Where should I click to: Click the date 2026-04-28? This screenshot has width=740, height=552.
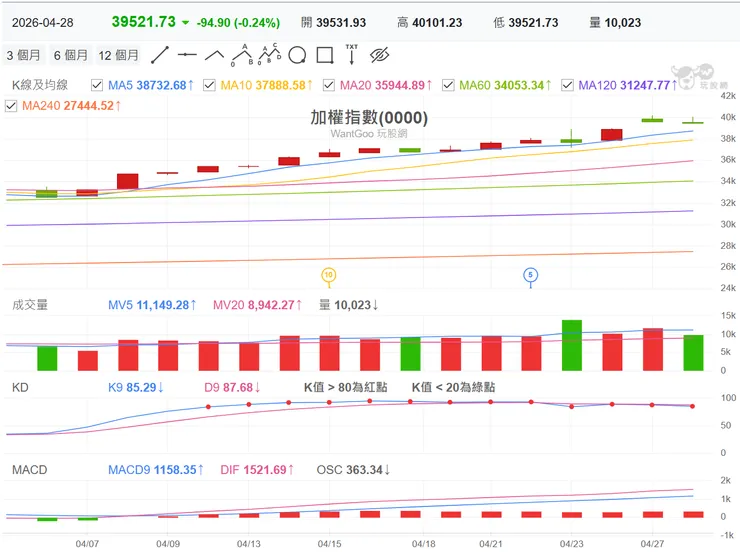[x=42, y=23]
